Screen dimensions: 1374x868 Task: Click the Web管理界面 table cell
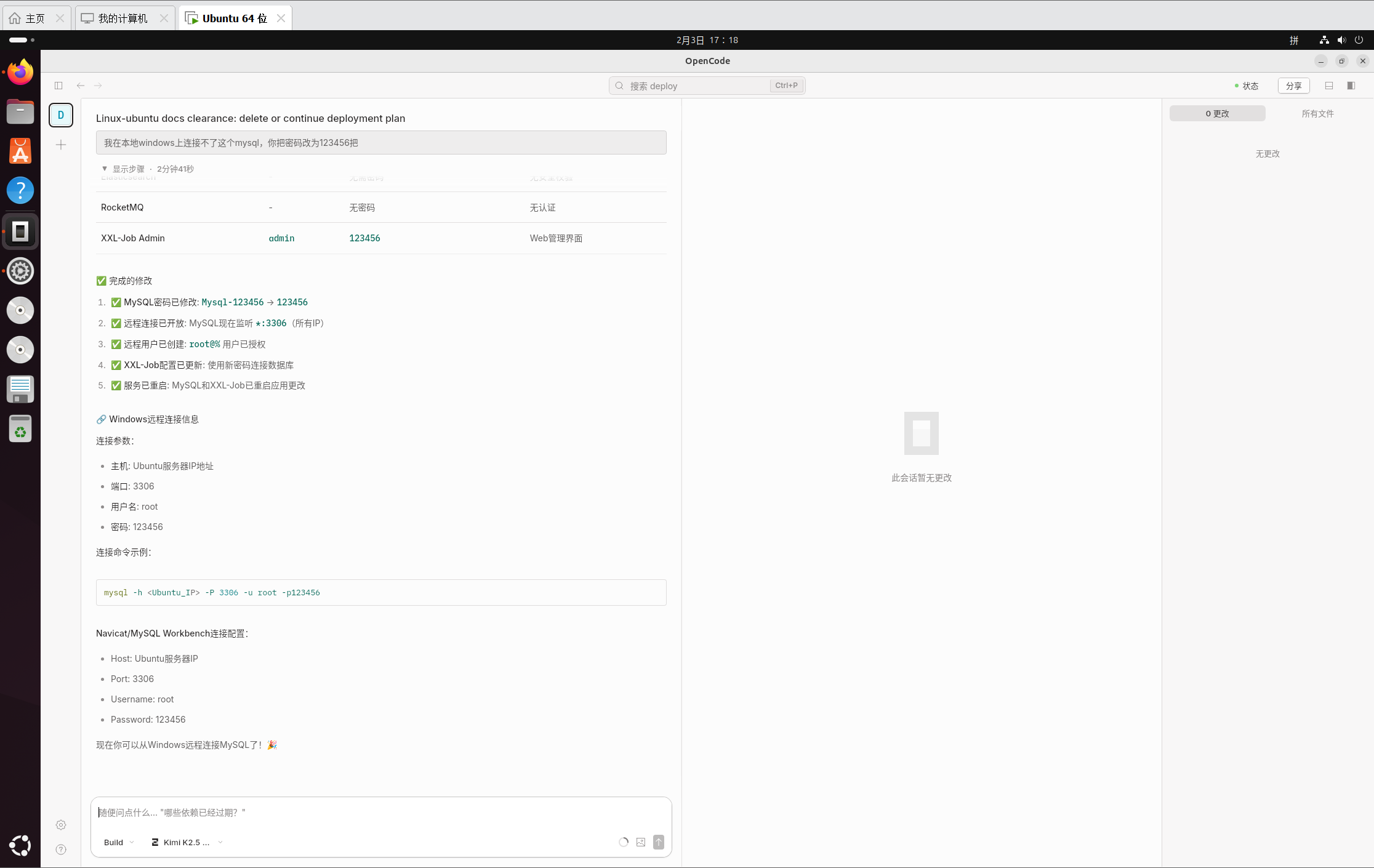point(556,238)
